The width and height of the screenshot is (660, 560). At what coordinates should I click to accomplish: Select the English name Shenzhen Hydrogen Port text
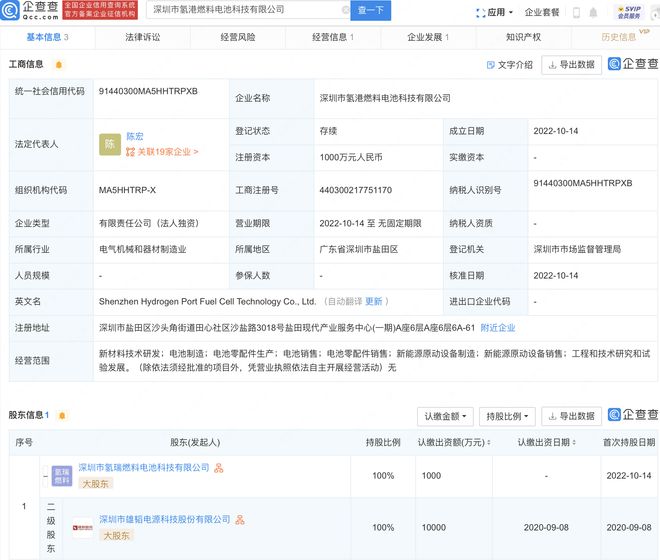pyautogui.click(x=207, y=301)
